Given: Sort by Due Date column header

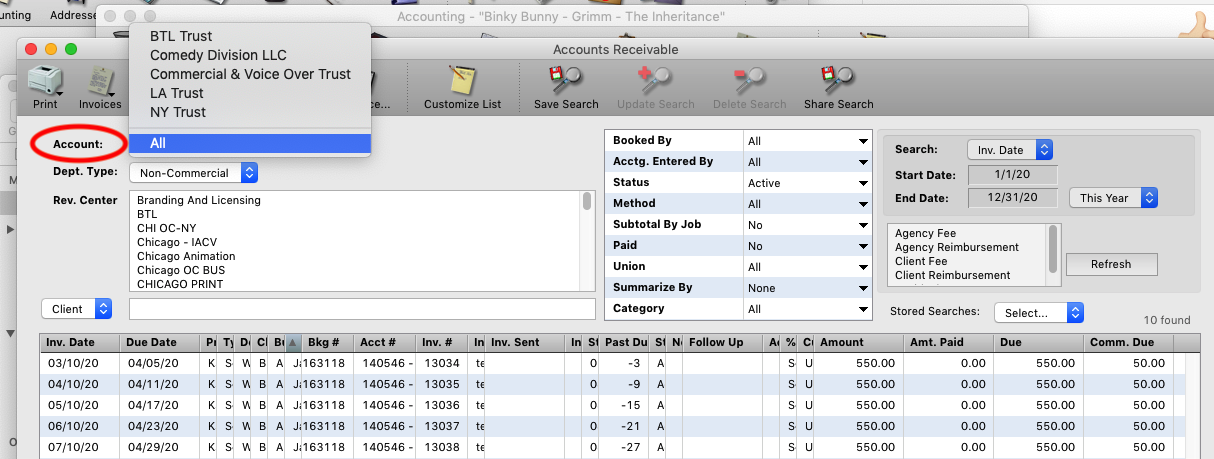Looking at the screenshot, I should click(161, 342).
